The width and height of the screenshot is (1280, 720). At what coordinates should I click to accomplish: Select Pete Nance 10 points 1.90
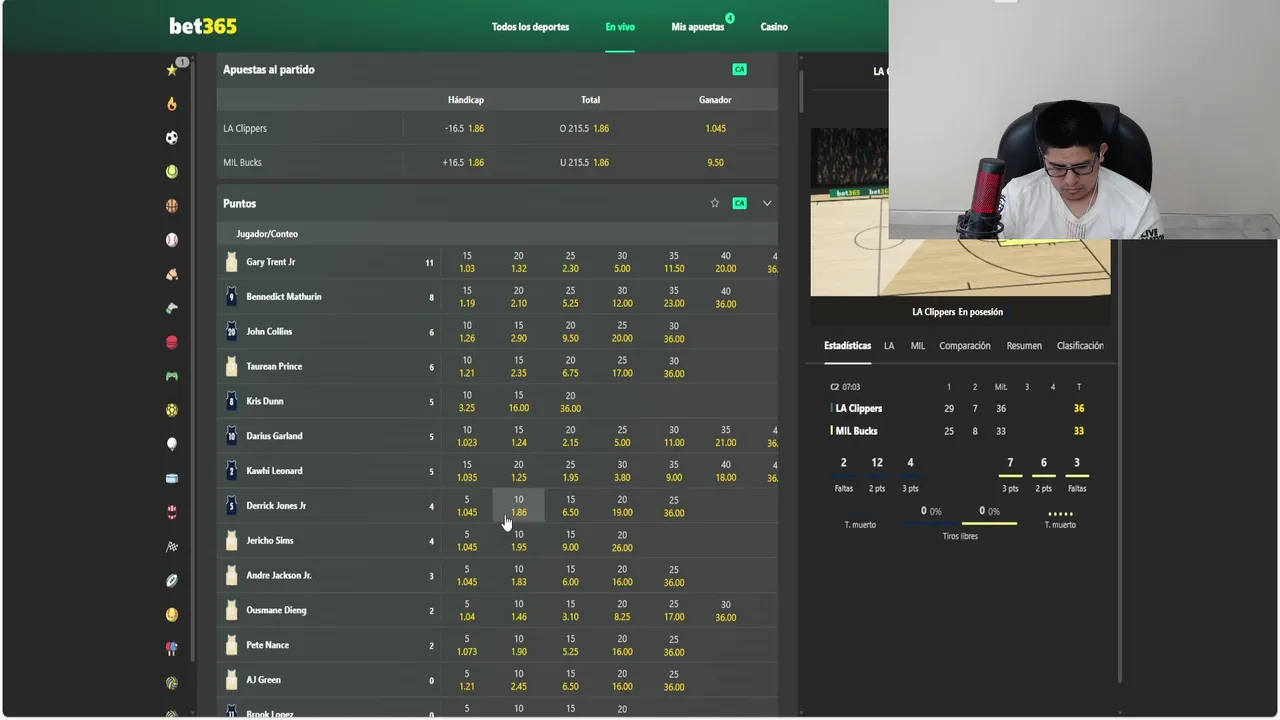point(518,645)
